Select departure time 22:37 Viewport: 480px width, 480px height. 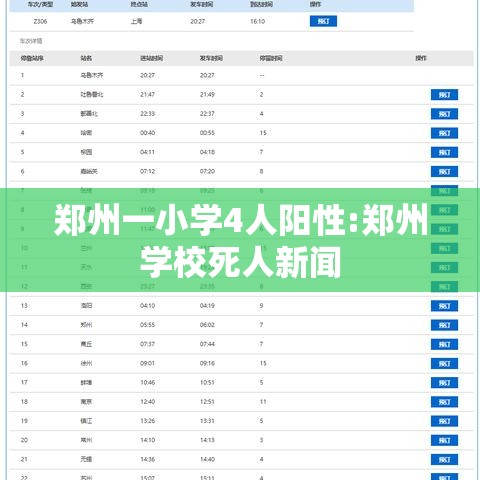coord(207,114)
